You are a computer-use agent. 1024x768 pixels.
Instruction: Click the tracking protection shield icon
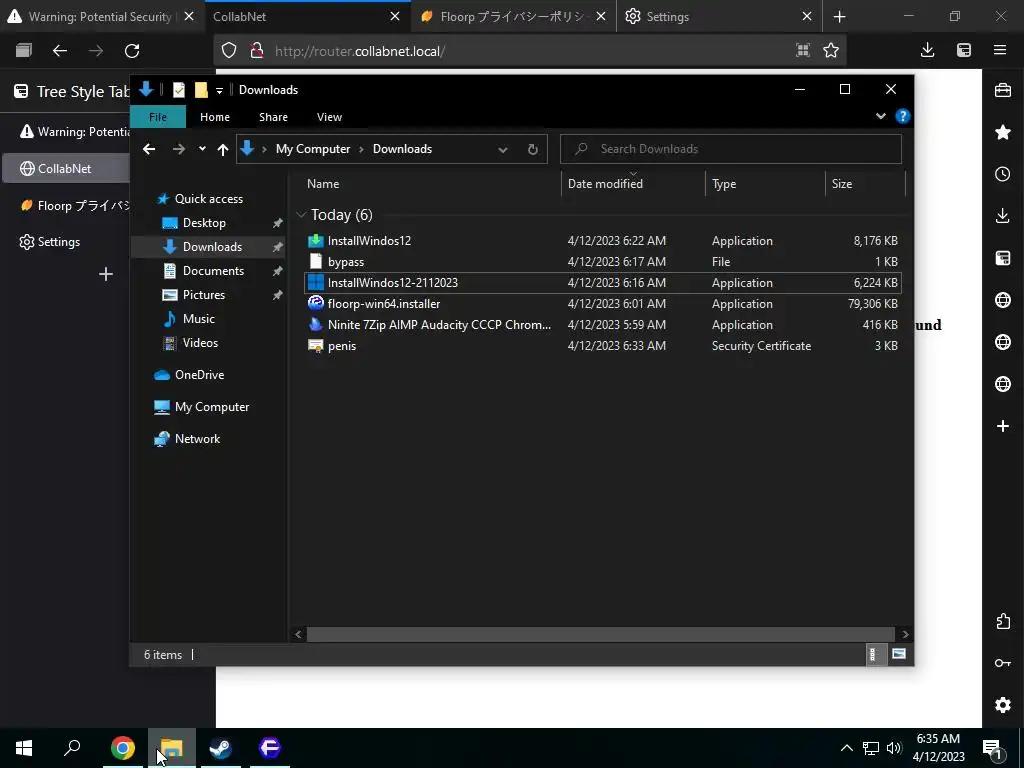229,50
